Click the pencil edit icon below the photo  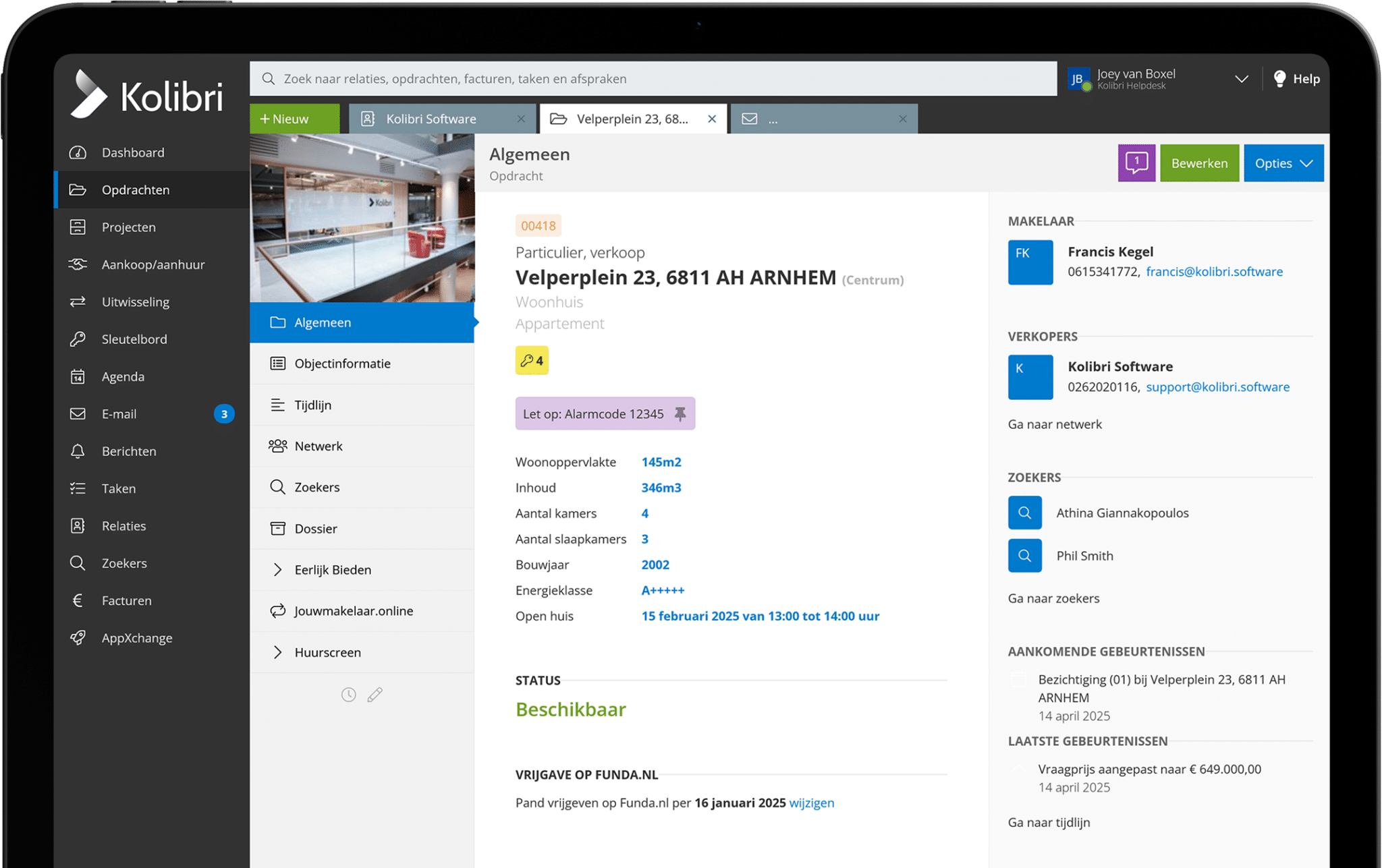click(376, 694)
